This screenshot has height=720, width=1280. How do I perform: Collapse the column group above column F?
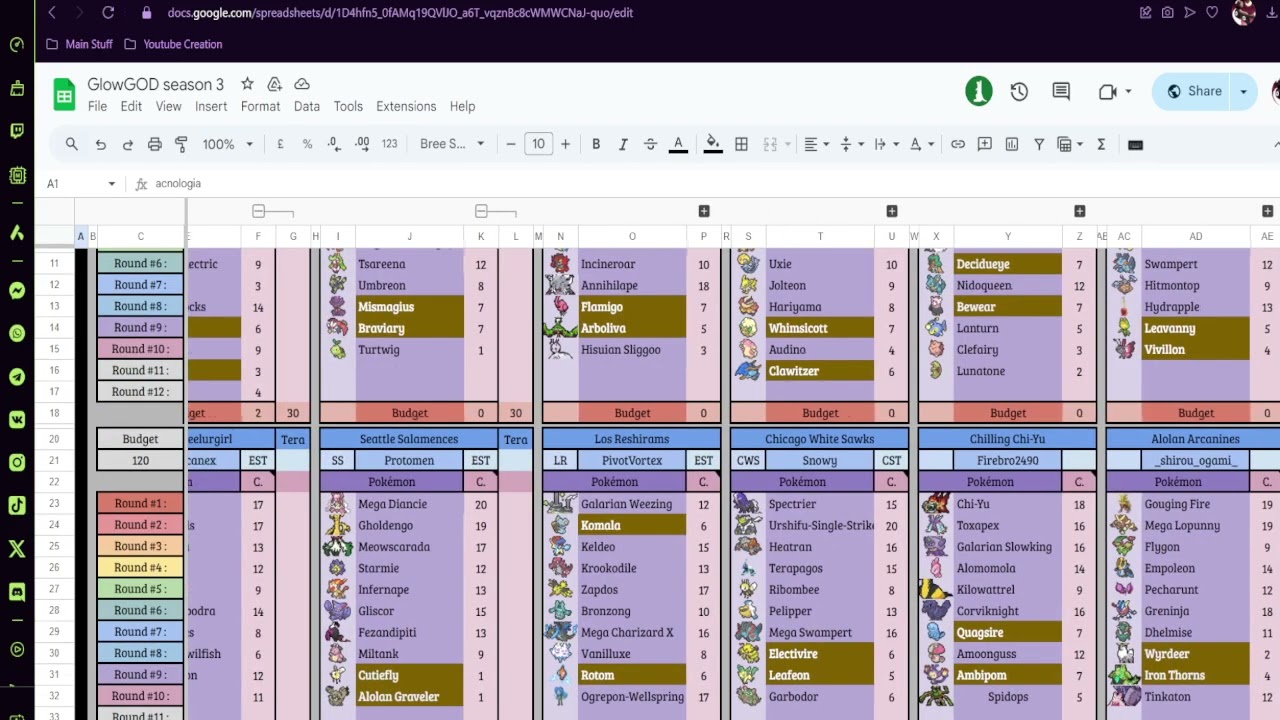tap(258, 211)
